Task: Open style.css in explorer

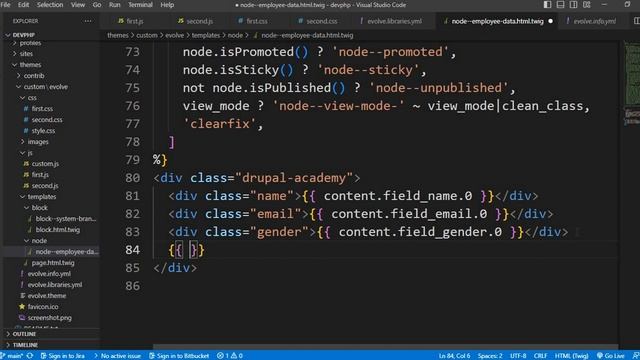Action: click(x=43, y=131)
